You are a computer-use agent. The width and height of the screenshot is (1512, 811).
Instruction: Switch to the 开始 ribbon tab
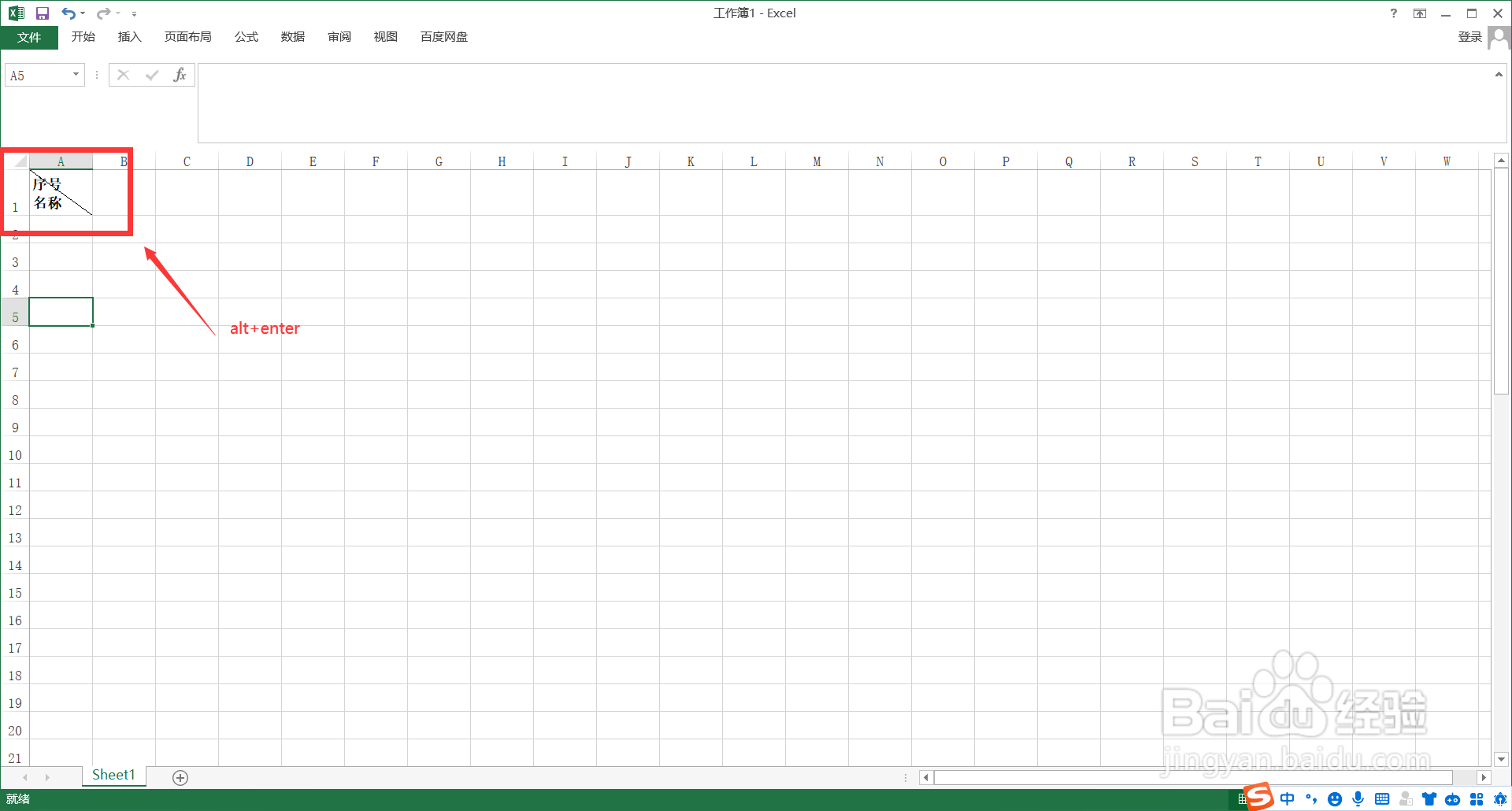[83, 37]
